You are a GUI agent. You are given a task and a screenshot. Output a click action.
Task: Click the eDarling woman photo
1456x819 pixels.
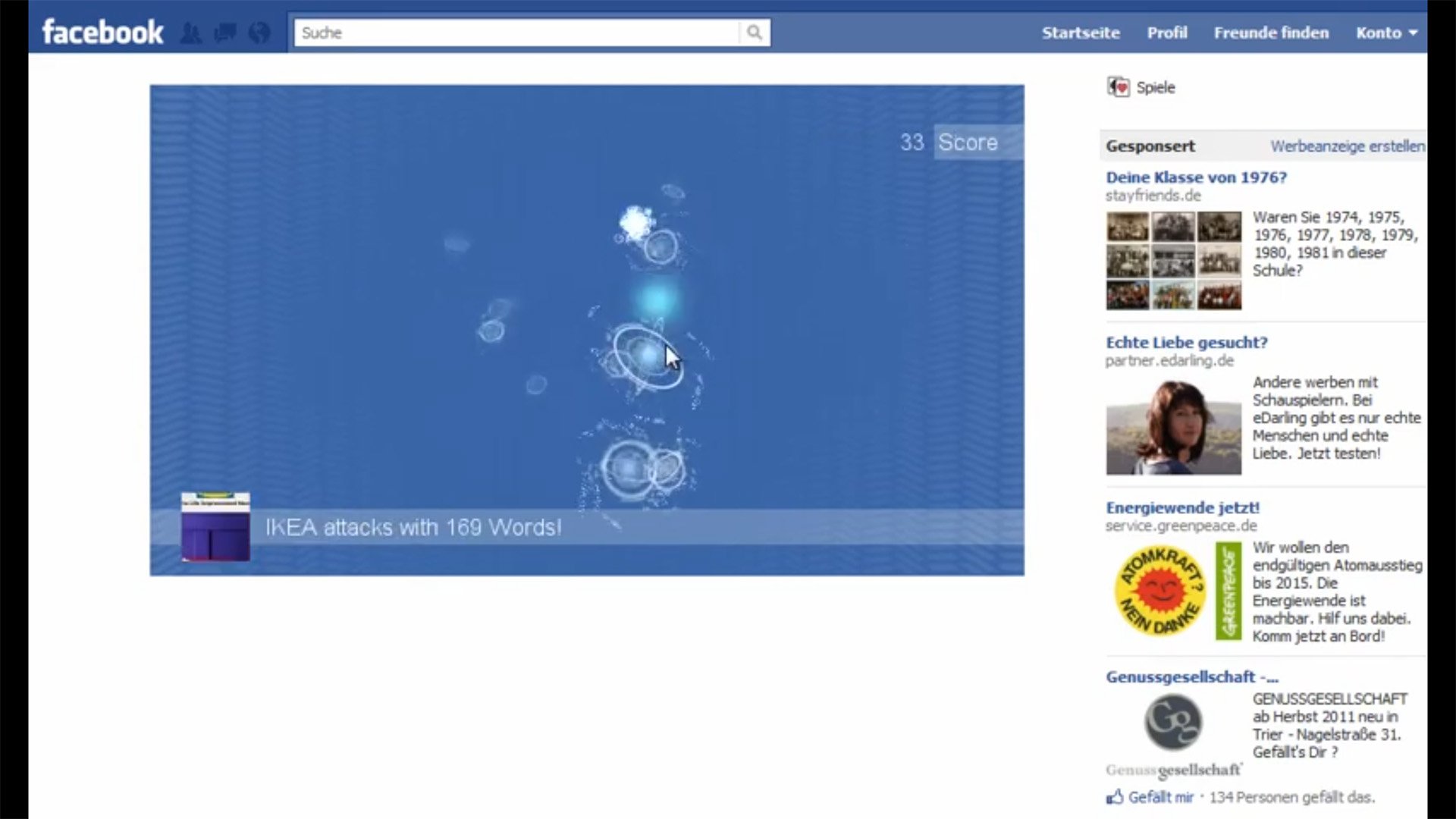pyautogui.click(x=1173, y=426)
